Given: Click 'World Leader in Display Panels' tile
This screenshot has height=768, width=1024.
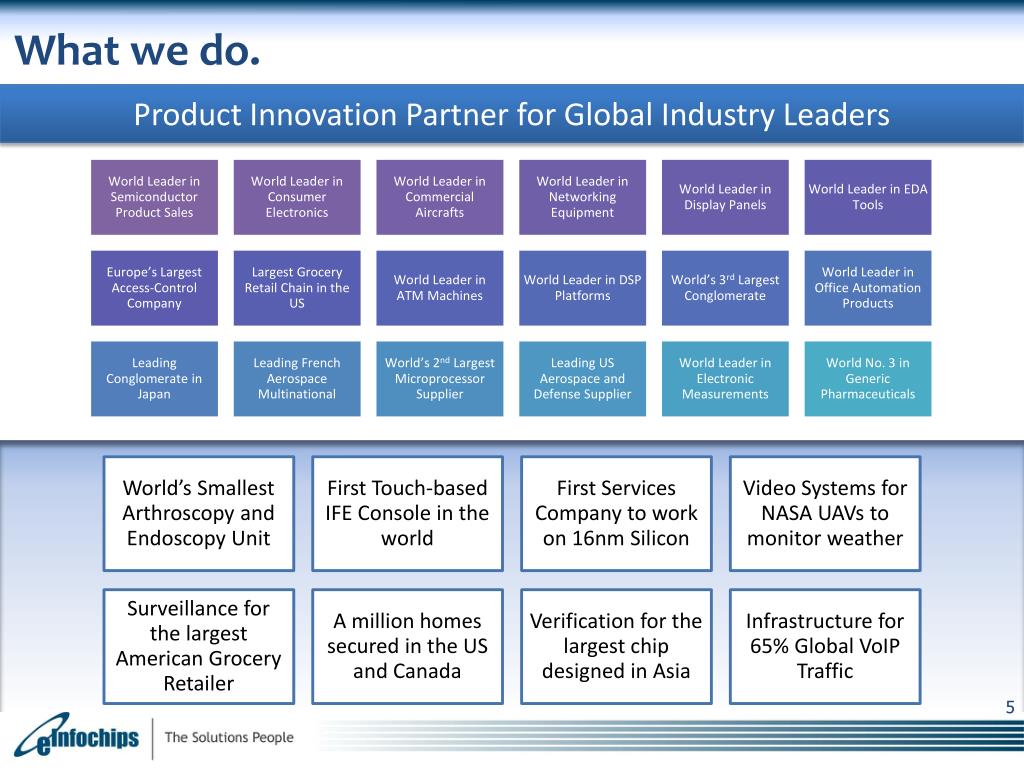Looking at the screenshot, I should [x=725, y=197].
